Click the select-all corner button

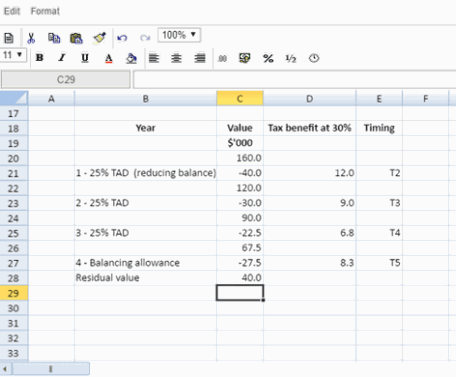(14, 99)
